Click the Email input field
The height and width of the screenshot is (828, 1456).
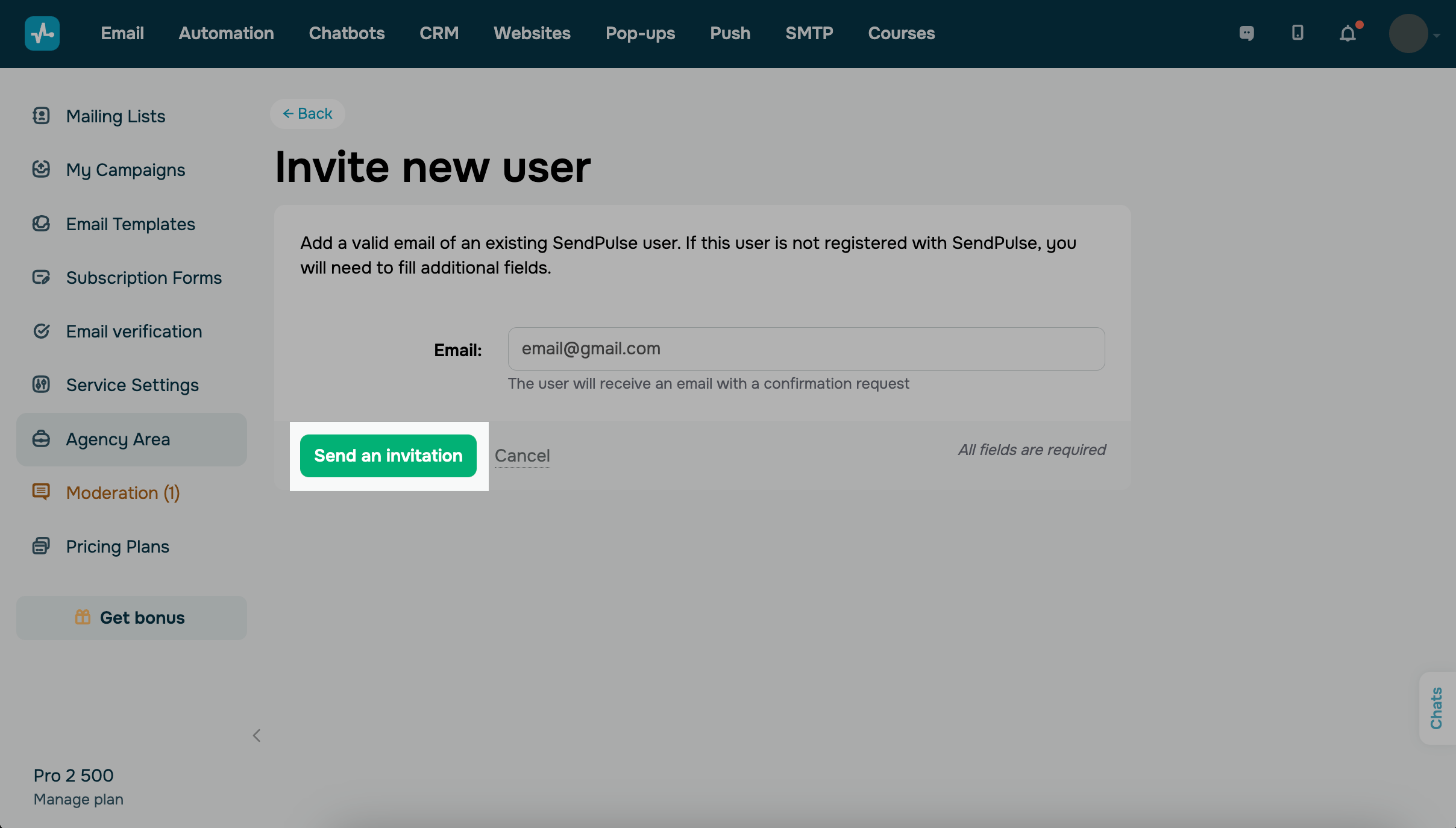point(806,349)
